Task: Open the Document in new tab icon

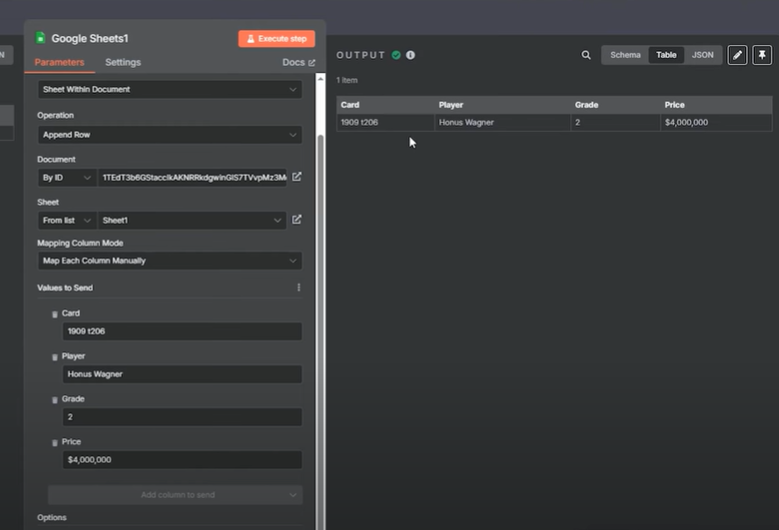Action: coord(297,177)
